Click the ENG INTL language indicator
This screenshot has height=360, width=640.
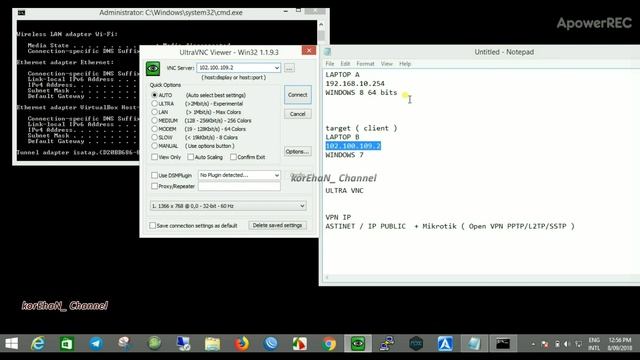click(x=594, y=344)
